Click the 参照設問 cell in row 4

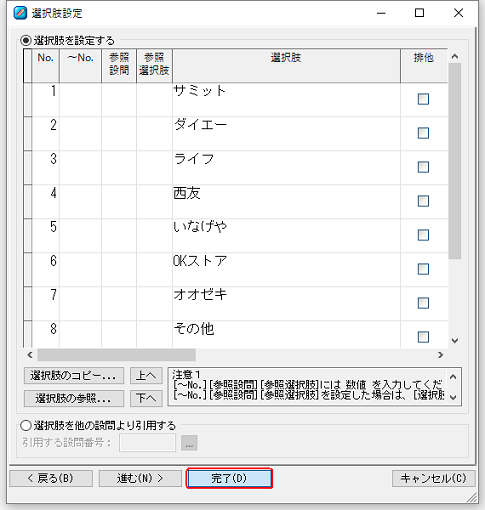pyautogui.click(x=119, y=202)
